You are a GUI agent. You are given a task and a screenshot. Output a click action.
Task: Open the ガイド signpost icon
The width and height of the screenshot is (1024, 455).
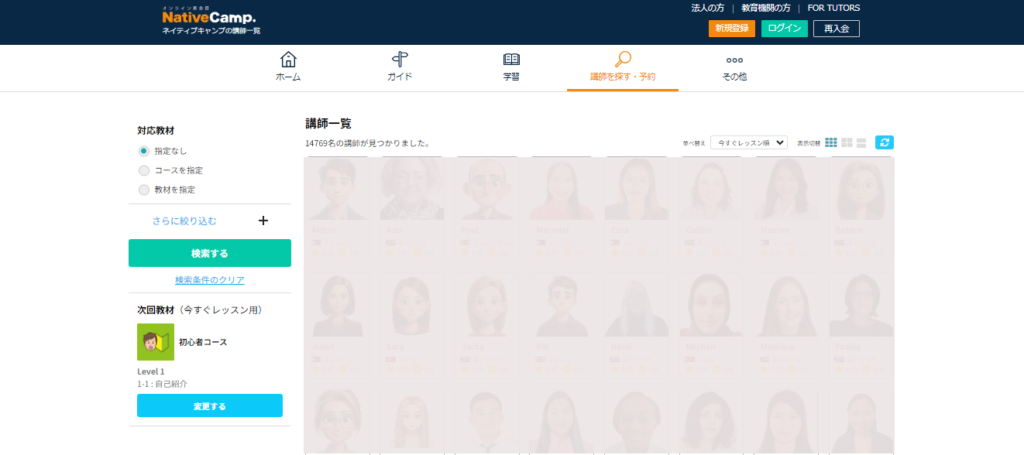click(400, 59)
